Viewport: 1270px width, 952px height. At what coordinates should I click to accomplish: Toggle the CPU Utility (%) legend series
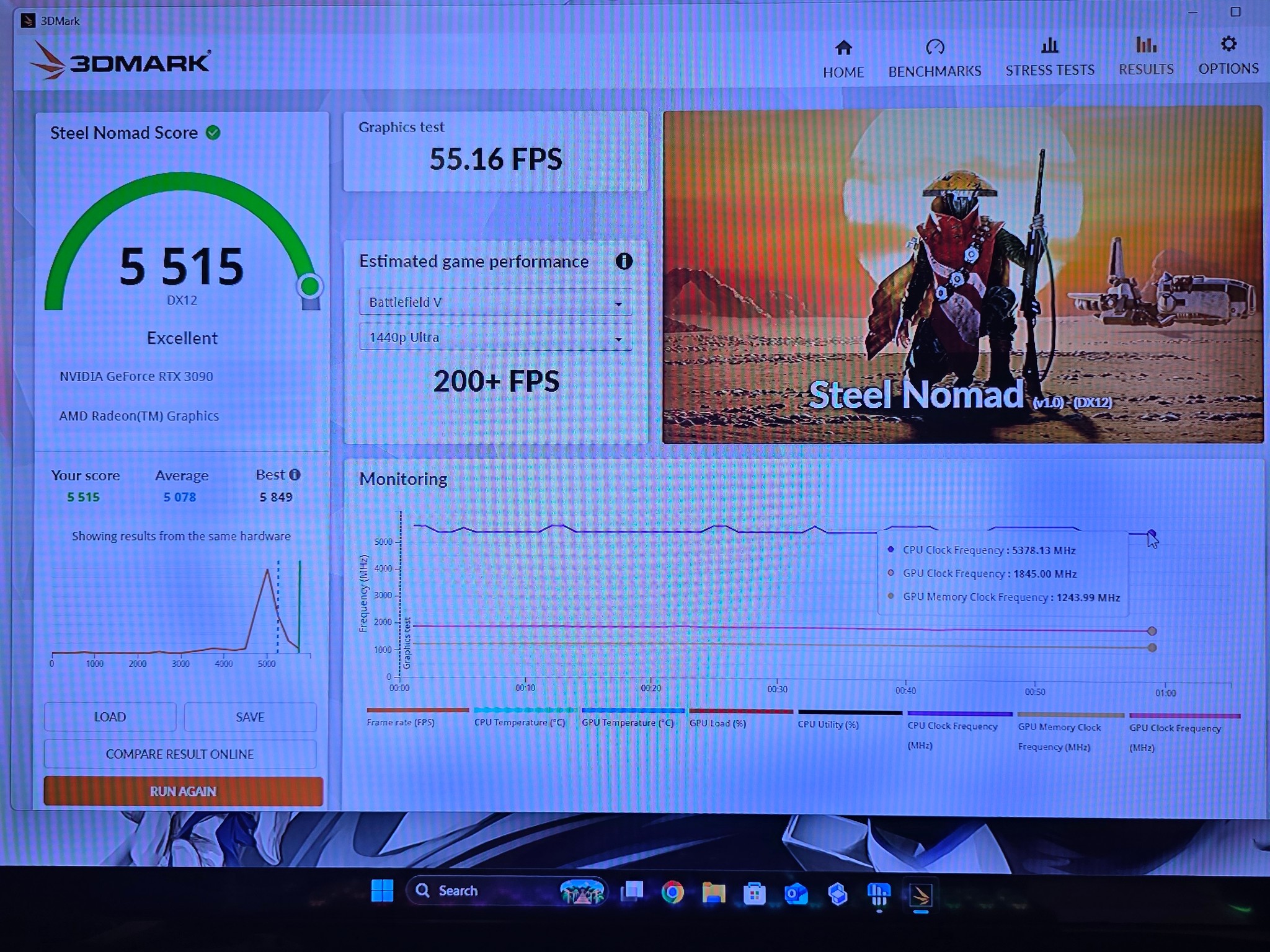(x=850, y=719)
